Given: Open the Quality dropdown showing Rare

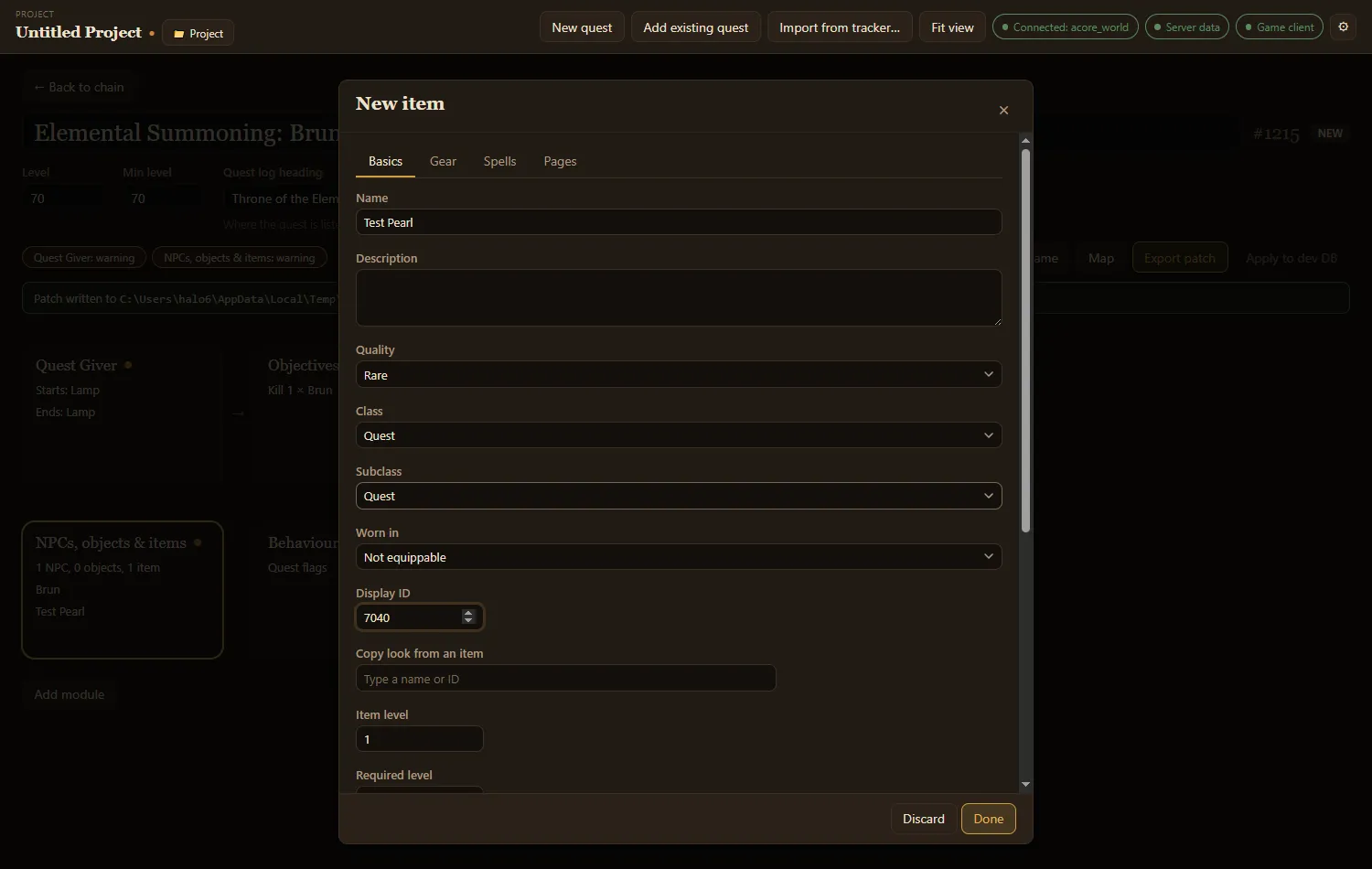Looking at the screenshot, I should pyautogui.click(x=679, y=375).
